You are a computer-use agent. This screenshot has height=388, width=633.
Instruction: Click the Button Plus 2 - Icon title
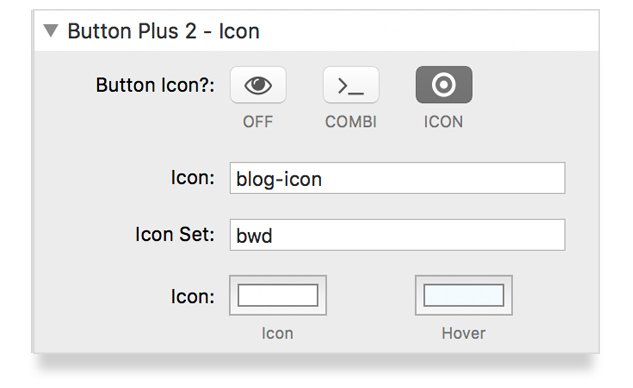point(163,31)
